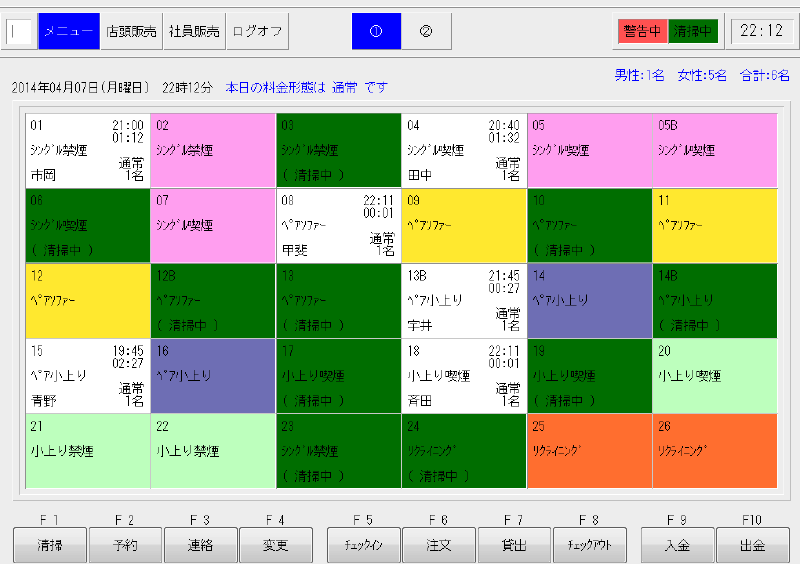Click the F8 チェックアウト button
The image size is (800, 564).
(x=589, y=546)
